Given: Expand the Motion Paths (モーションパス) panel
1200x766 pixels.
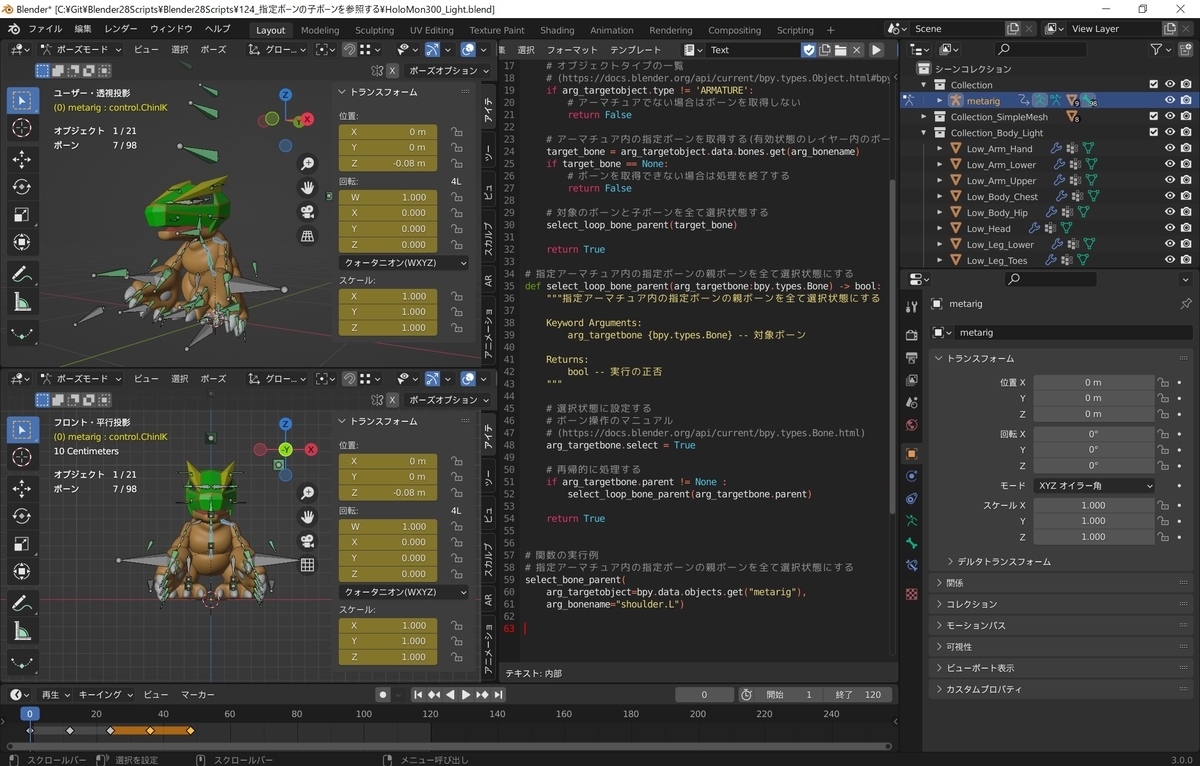Looking at the screenshot, I should [975, 625].
